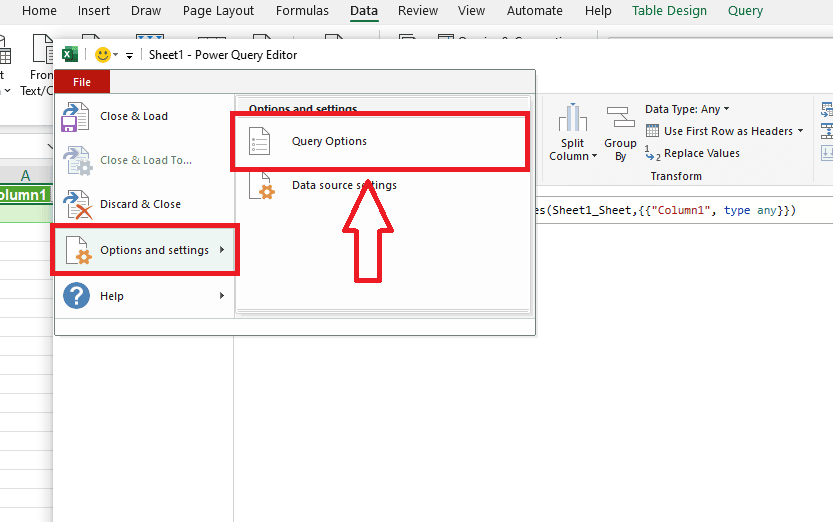Expand the Options and settings arrow
The height and width of the screenshot is (522, 833).
point(222,250)
